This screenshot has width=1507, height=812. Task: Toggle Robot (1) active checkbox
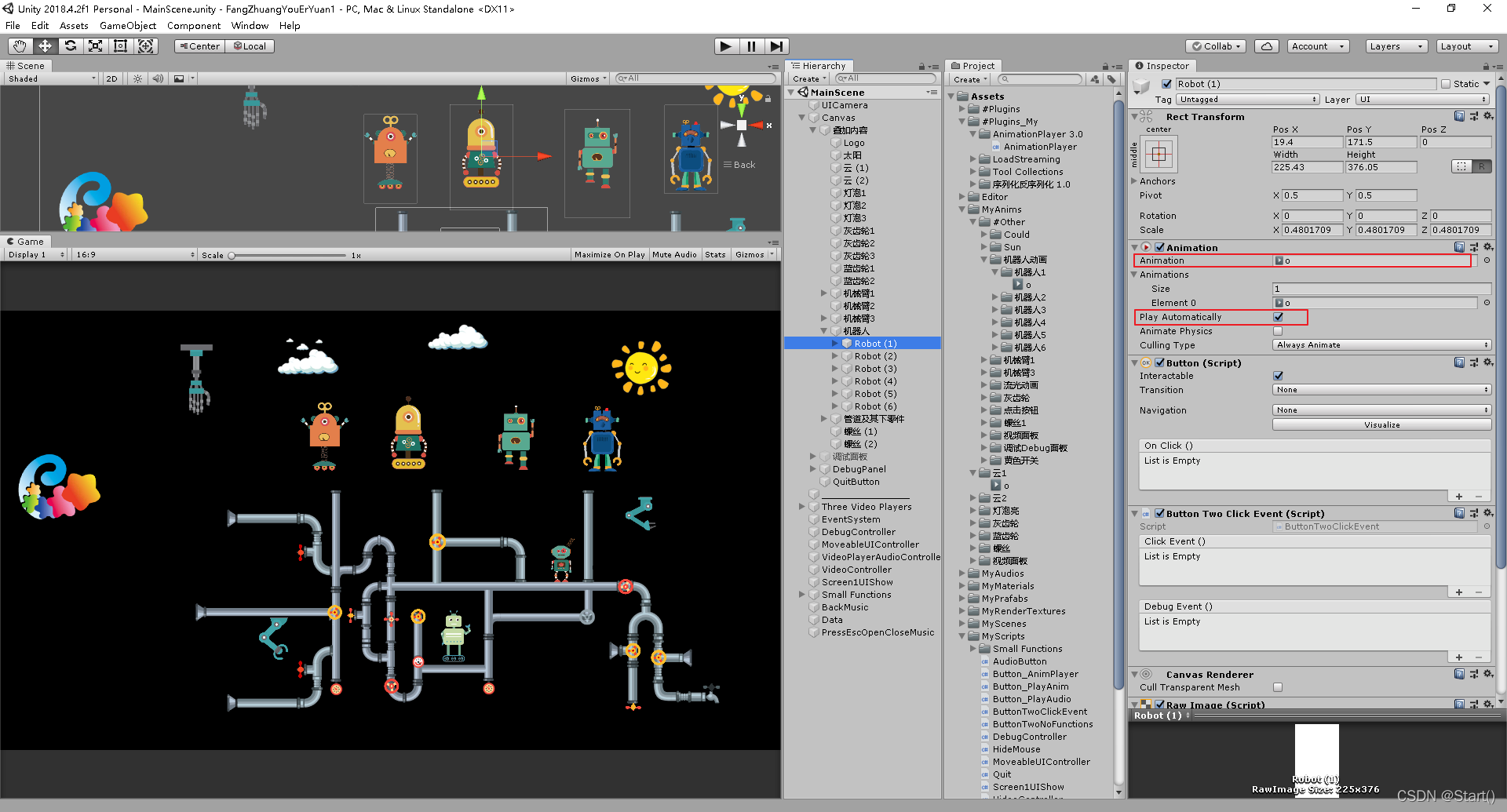coord(1166,84)
